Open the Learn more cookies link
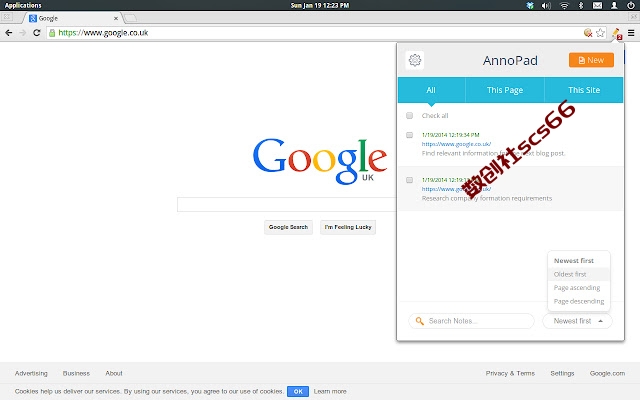The width and height of the screenshot is (640, 400). pyautogui.click(x=330, y=391)
